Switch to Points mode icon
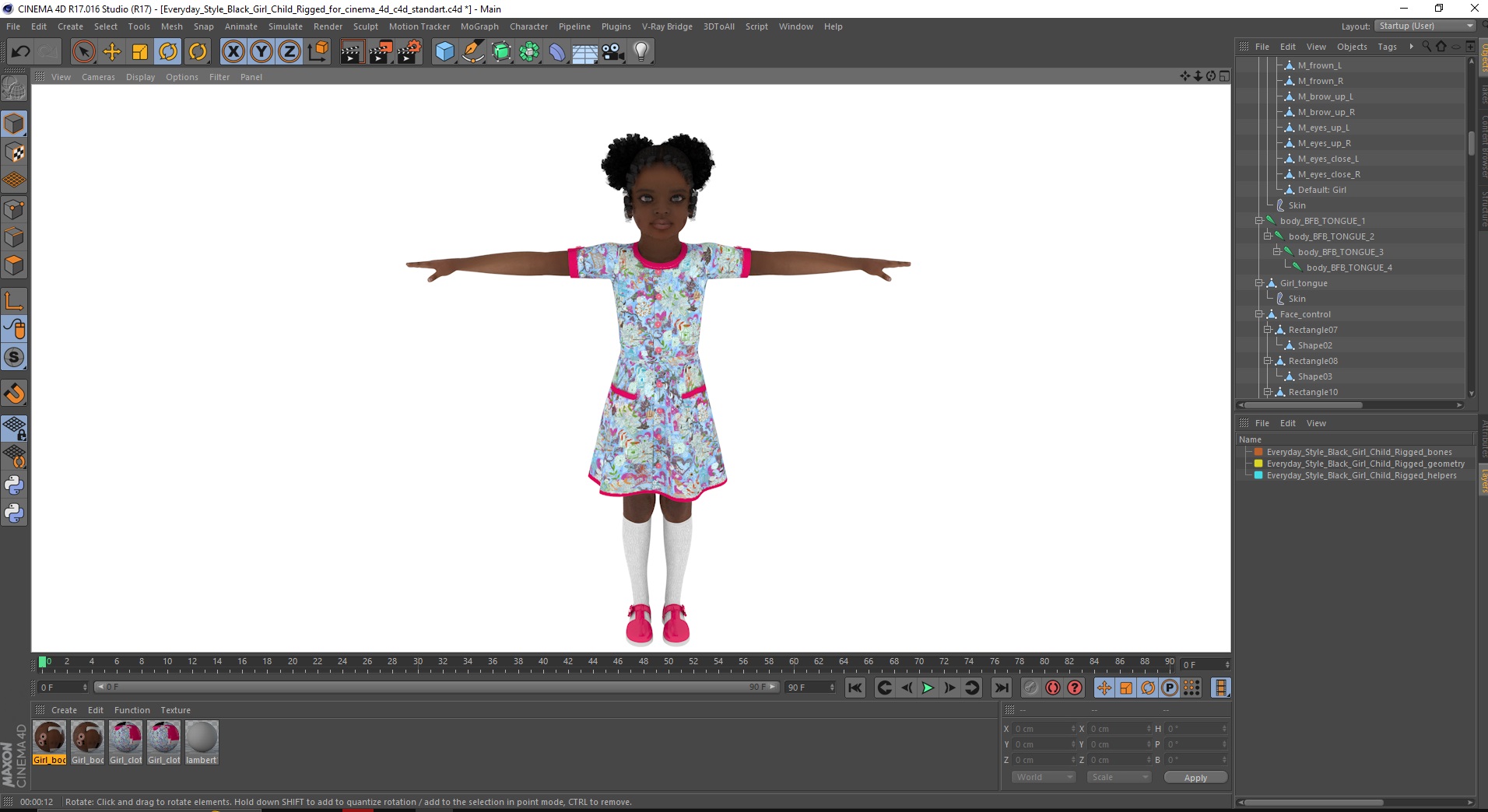1488x812 pixels. pyautogui.click(x=14, y=209)
